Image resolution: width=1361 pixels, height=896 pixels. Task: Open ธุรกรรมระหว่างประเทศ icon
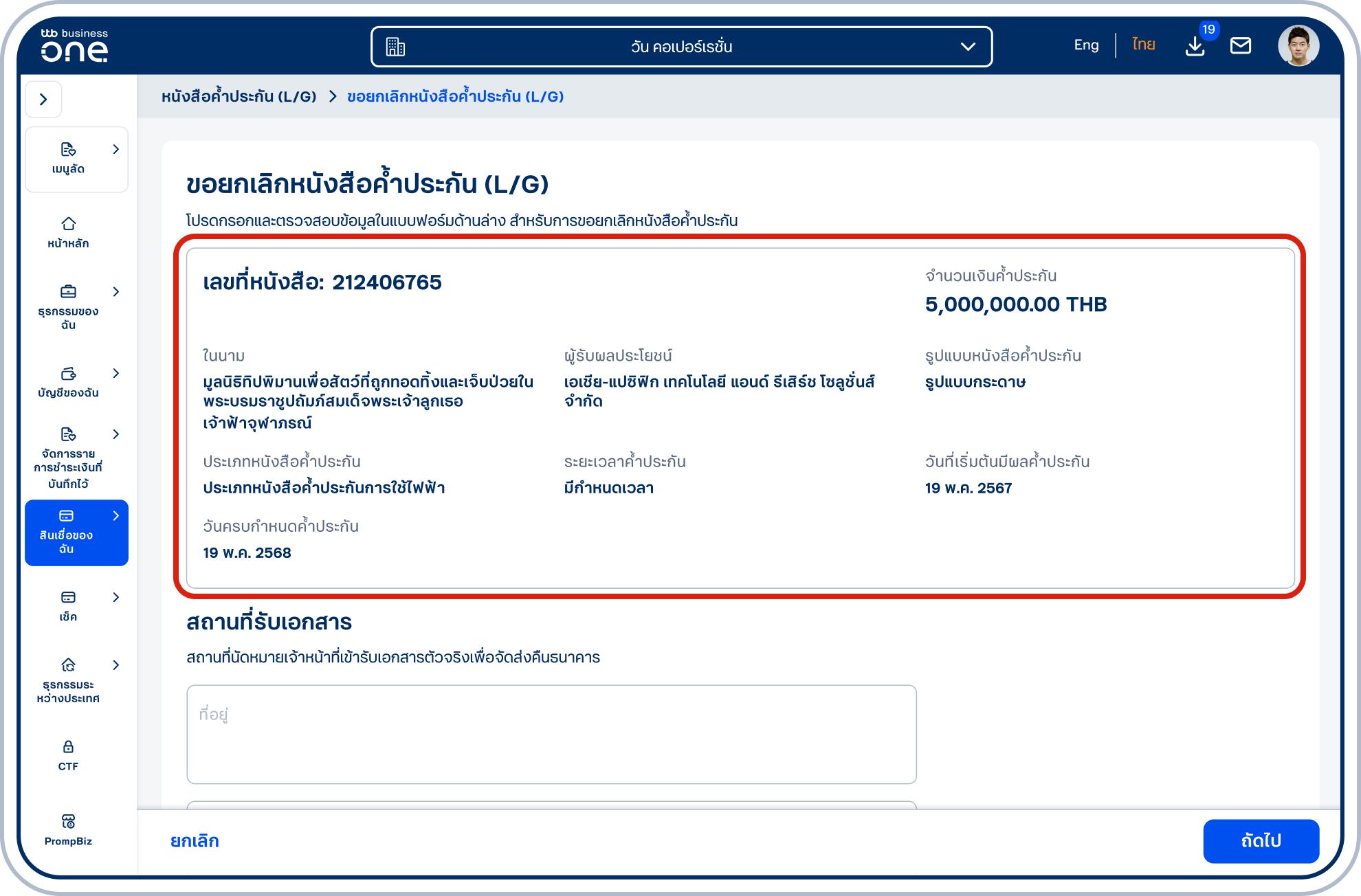[68, 665]
